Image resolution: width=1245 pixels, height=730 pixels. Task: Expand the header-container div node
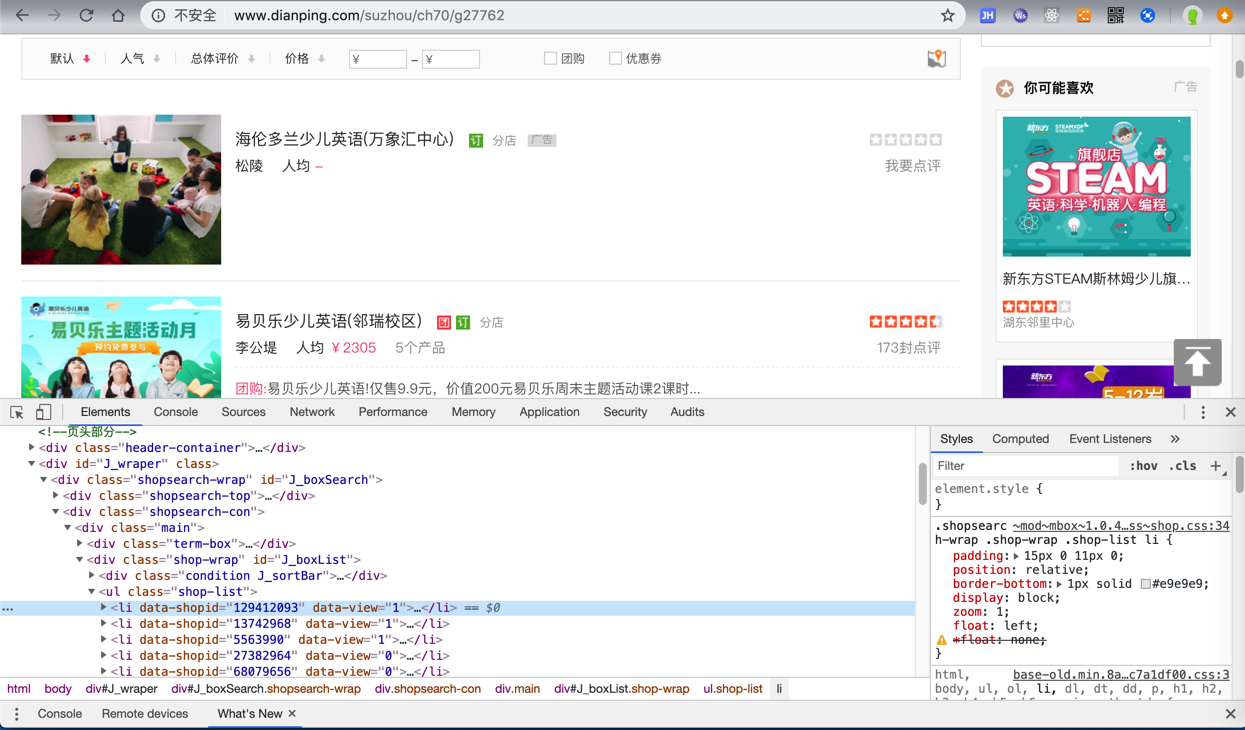[x=32, y=448]
